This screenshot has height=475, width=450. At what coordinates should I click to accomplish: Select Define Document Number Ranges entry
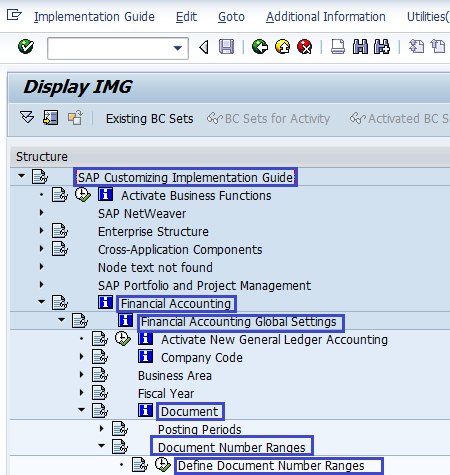pos(271,465)
